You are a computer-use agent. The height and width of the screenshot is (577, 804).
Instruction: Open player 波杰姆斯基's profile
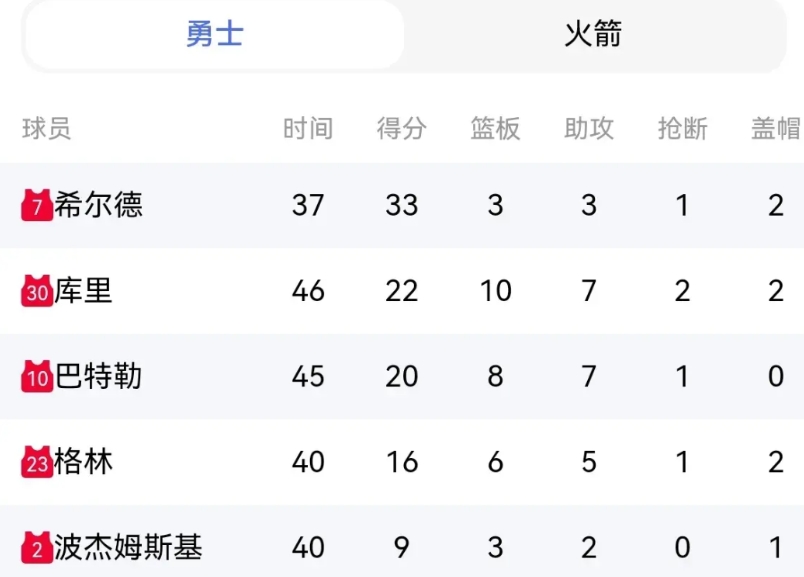(128, 547)
